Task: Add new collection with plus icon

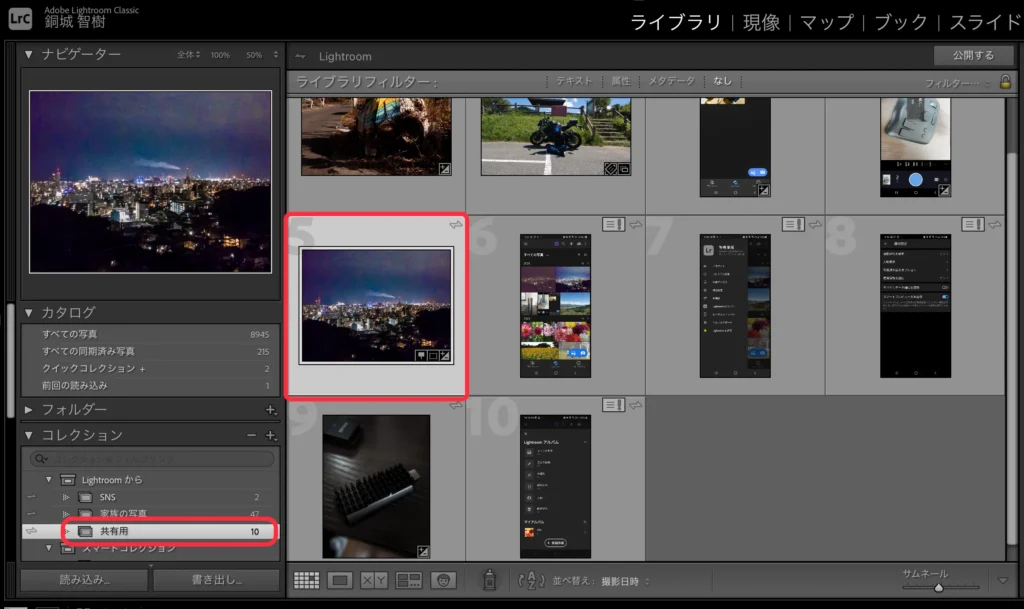Action: click(269, 436)
